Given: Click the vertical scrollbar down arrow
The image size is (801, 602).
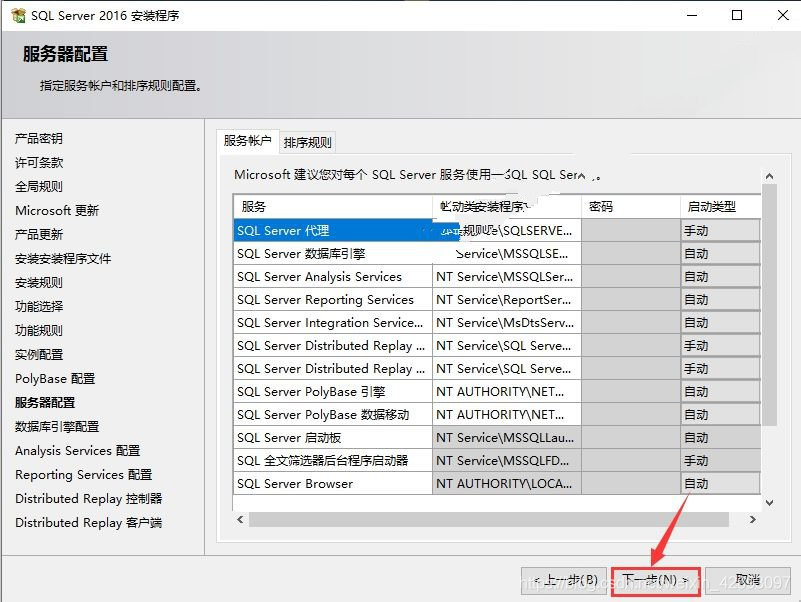Looking at the screenshot, I should point(769,503).
